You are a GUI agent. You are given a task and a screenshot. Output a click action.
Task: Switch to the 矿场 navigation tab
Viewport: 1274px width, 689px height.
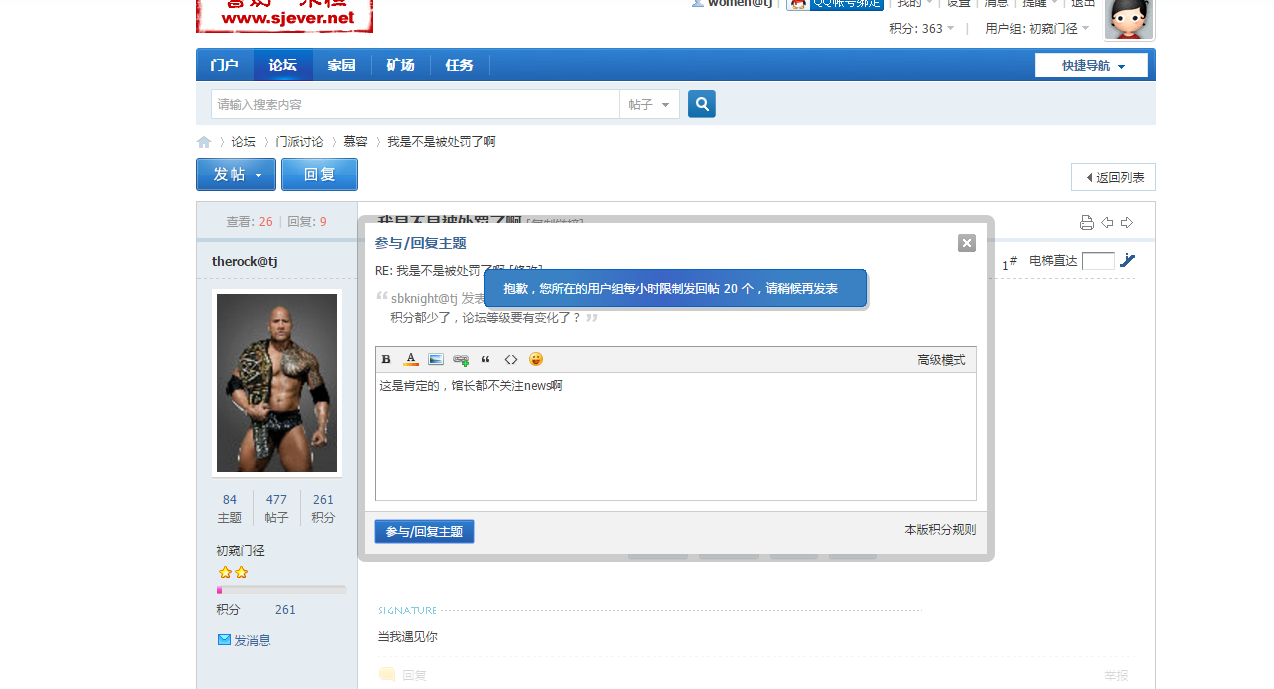coord(401,65)
